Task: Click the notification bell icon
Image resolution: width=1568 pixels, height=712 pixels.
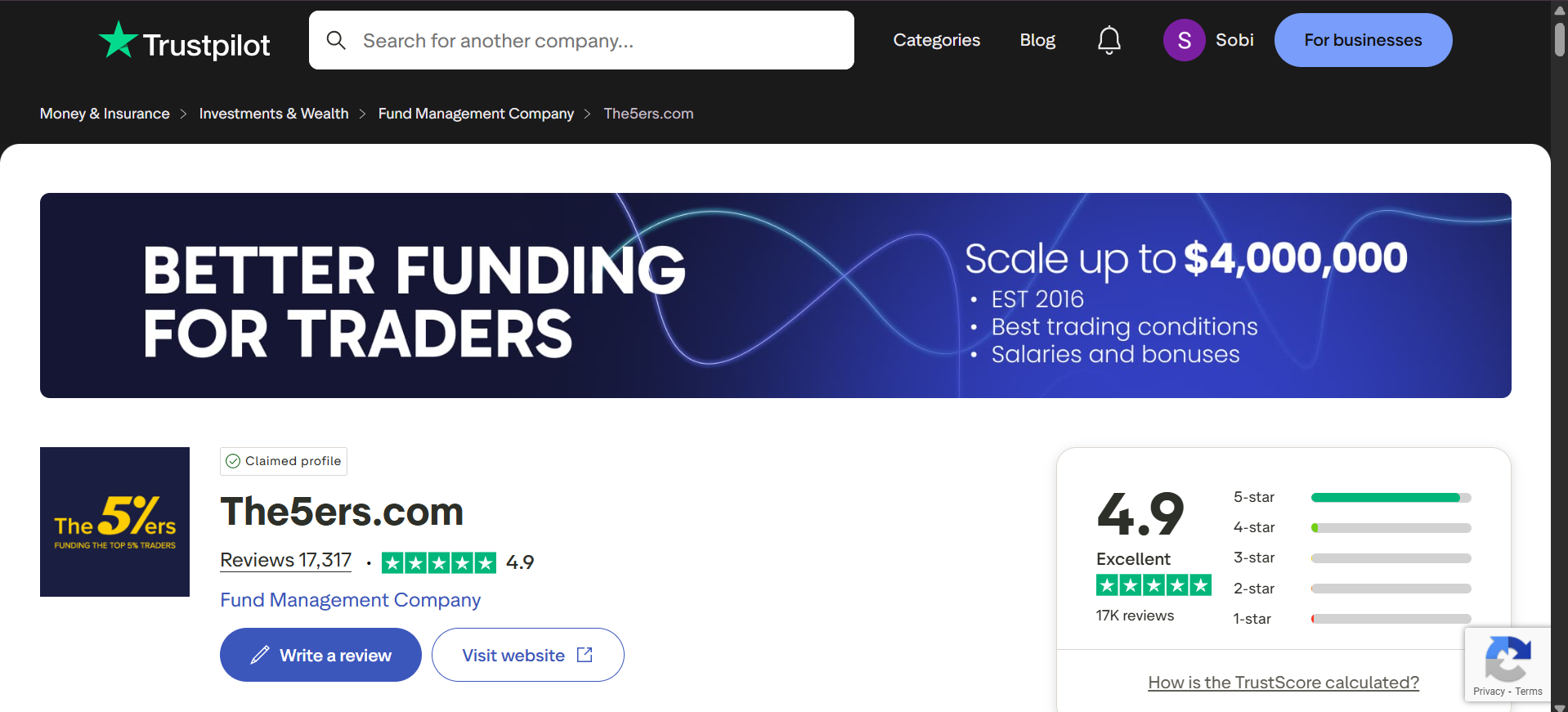Action: click(1109, 39)
